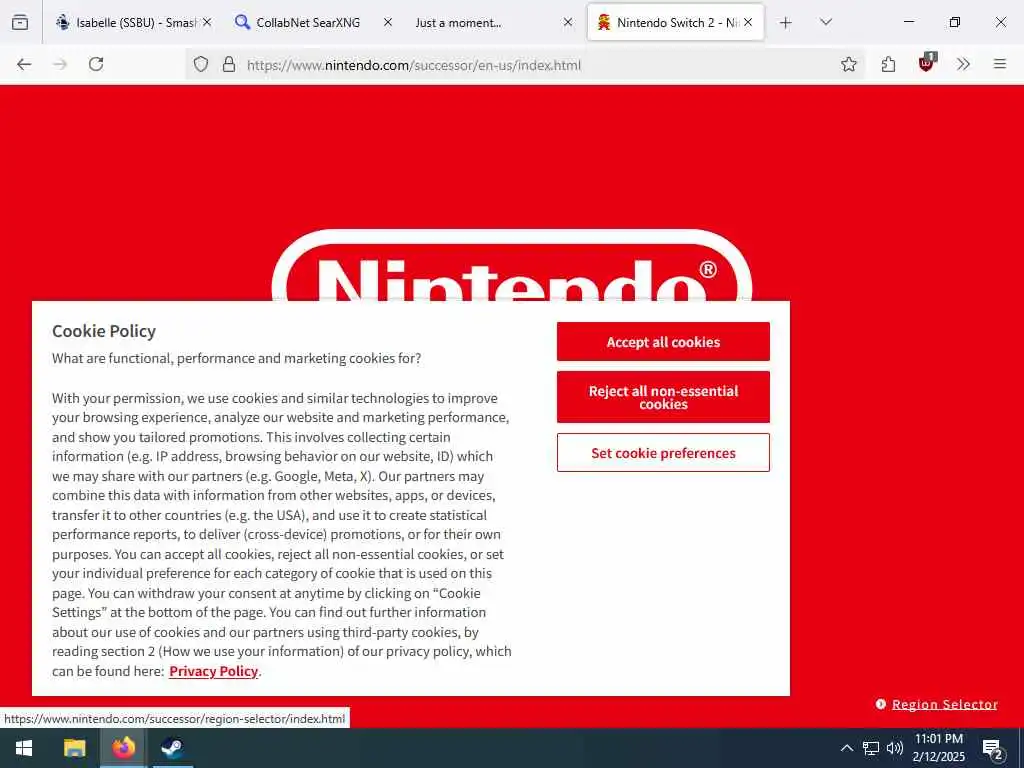Restore down the Firefox window
This screenshot has width=1024, height=768.
954,22
